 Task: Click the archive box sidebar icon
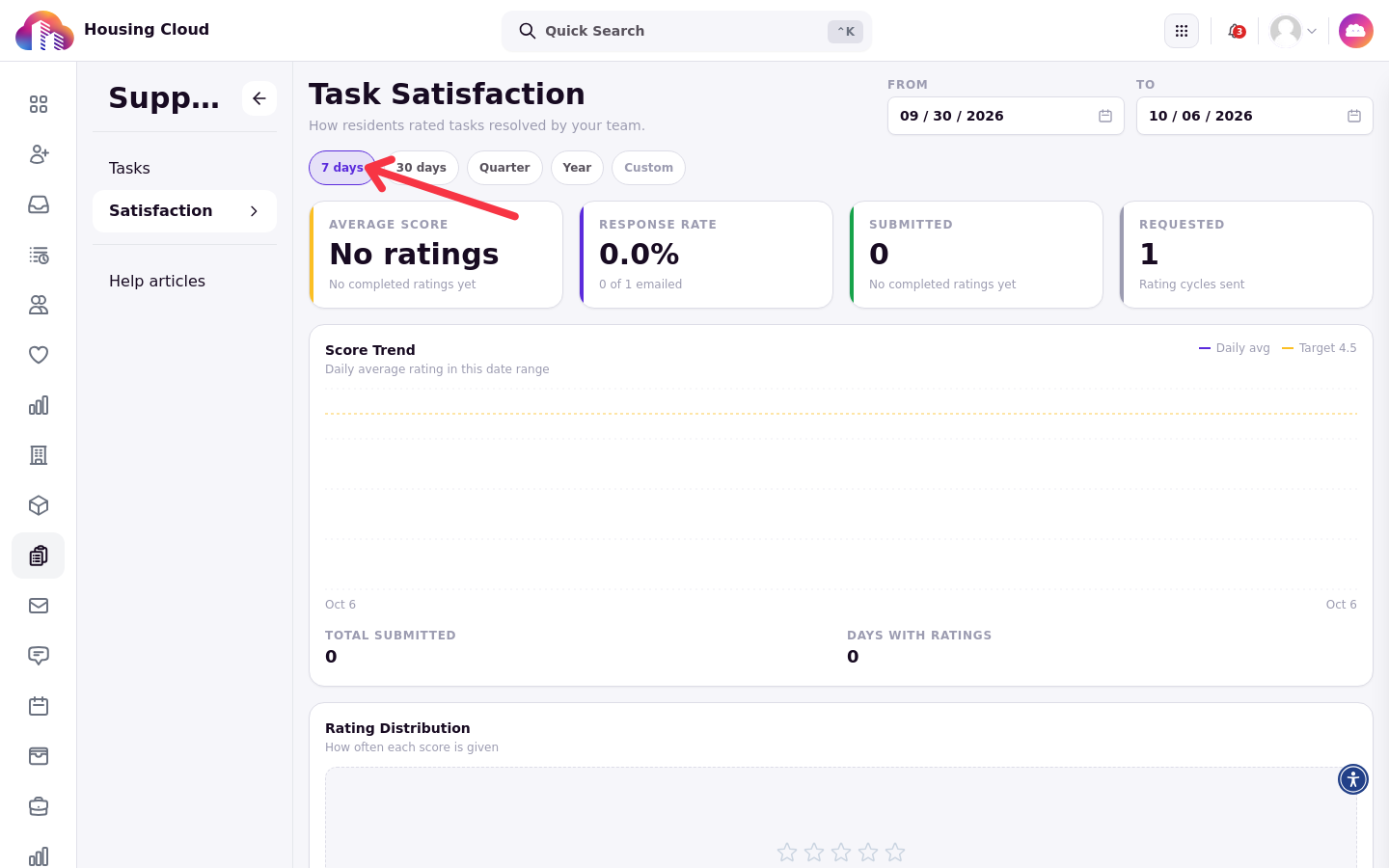[x=39, y=756]
